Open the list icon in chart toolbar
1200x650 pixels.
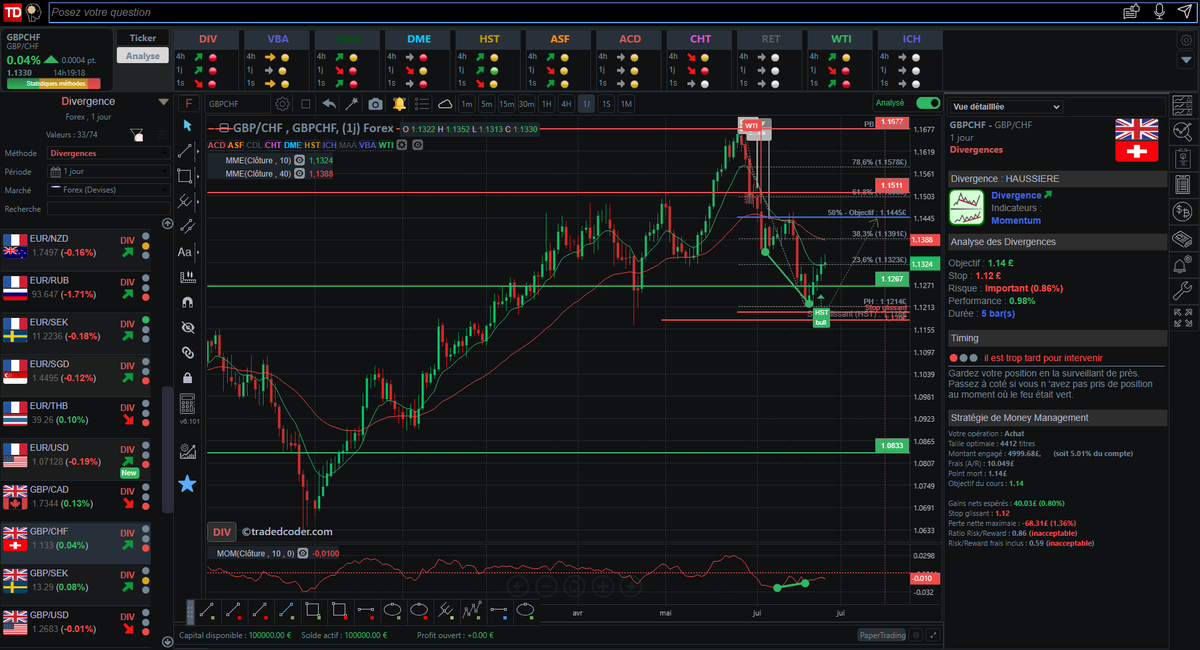[421, 104]
